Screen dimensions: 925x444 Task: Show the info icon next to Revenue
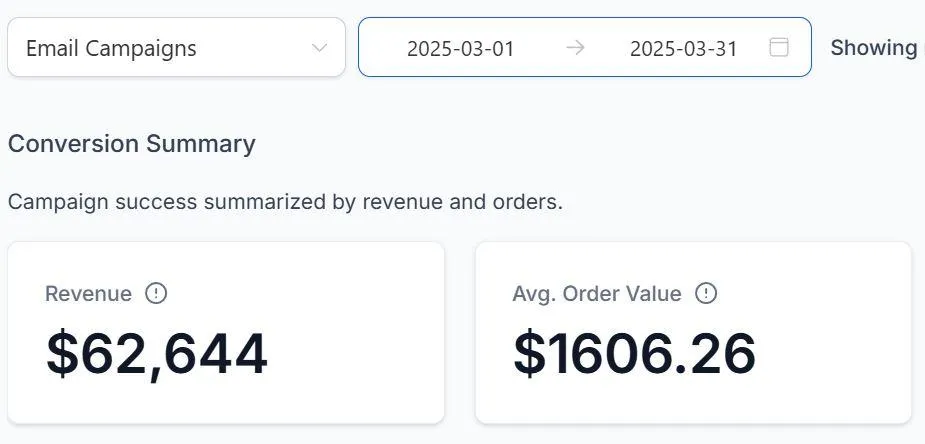pos(156,293)
